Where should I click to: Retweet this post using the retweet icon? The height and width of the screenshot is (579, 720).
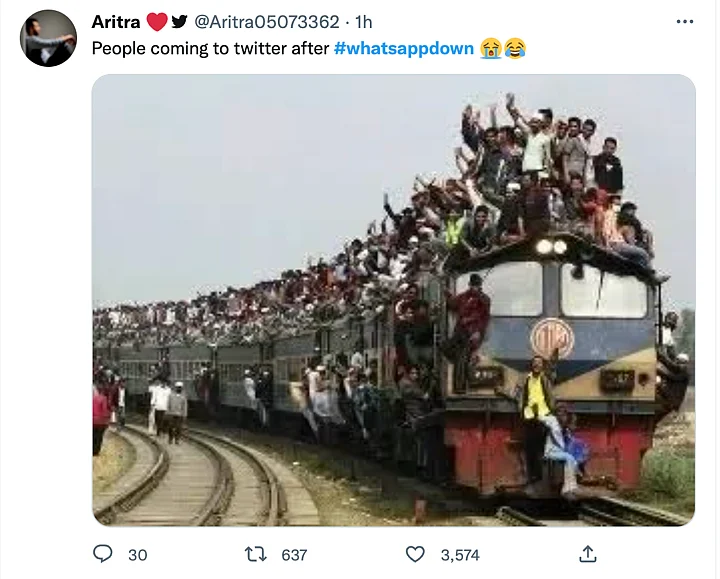tap(256, 554)
